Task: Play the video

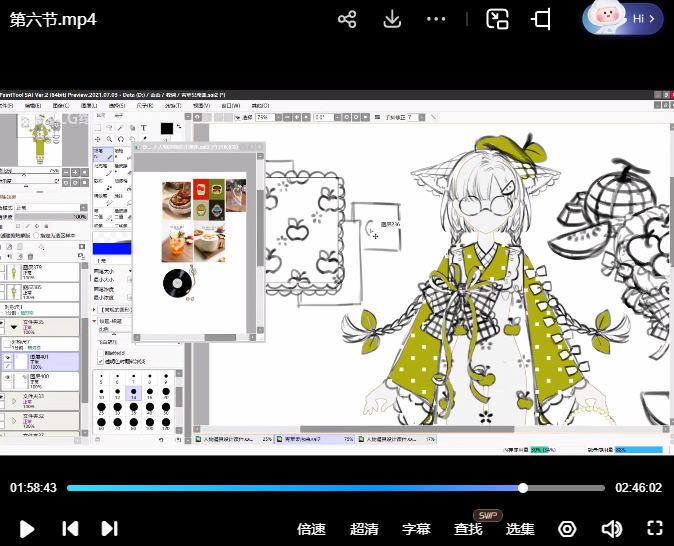Action: (x=27, y=529)
